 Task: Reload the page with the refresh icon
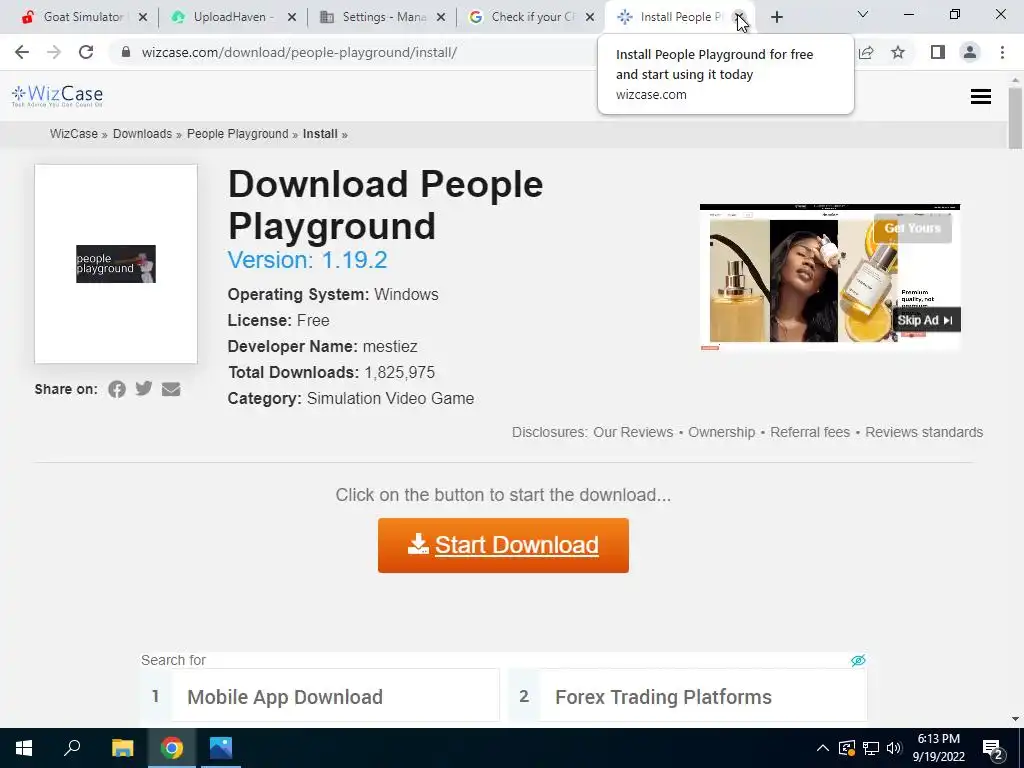[x=86, y=52]
